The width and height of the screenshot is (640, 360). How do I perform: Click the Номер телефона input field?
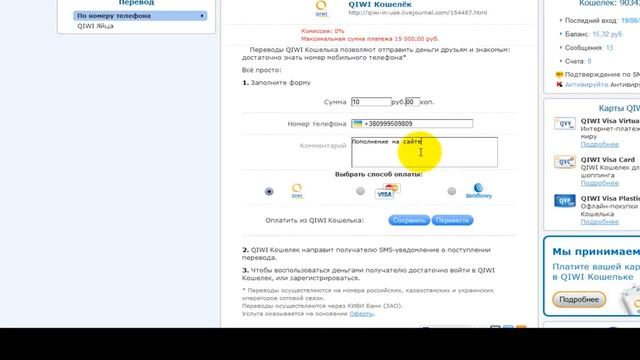pos(412,124)
